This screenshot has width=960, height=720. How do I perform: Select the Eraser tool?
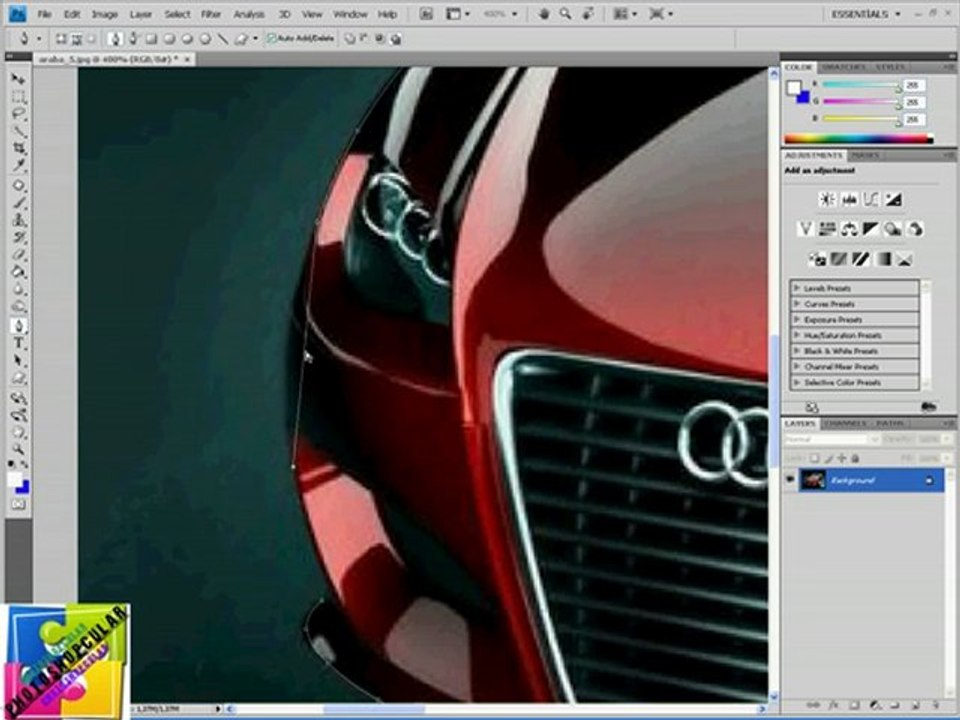pyautogui.click(x=19, y=254)
